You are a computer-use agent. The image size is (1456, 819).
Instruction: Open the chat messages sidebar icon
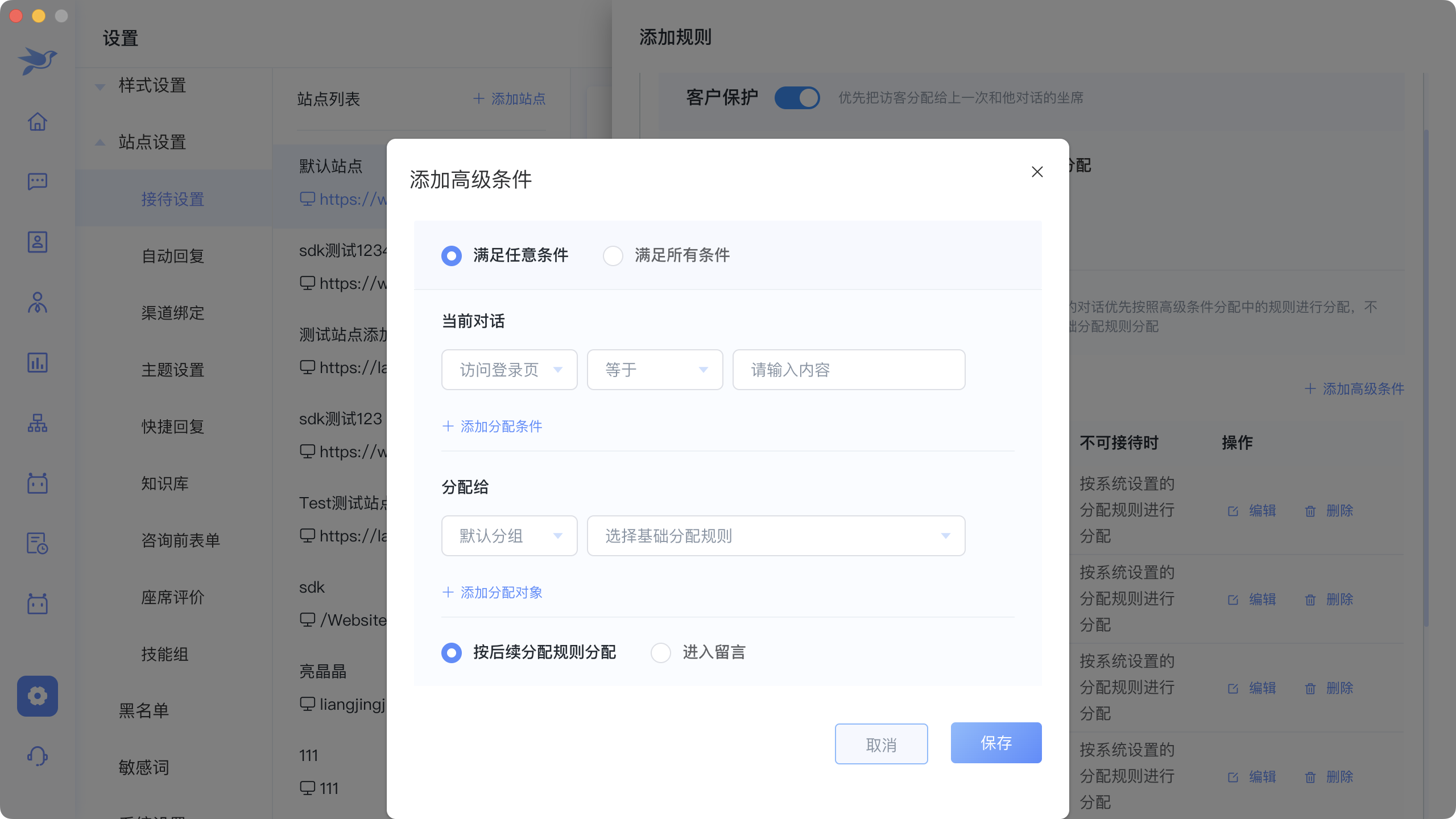point(38,181)
